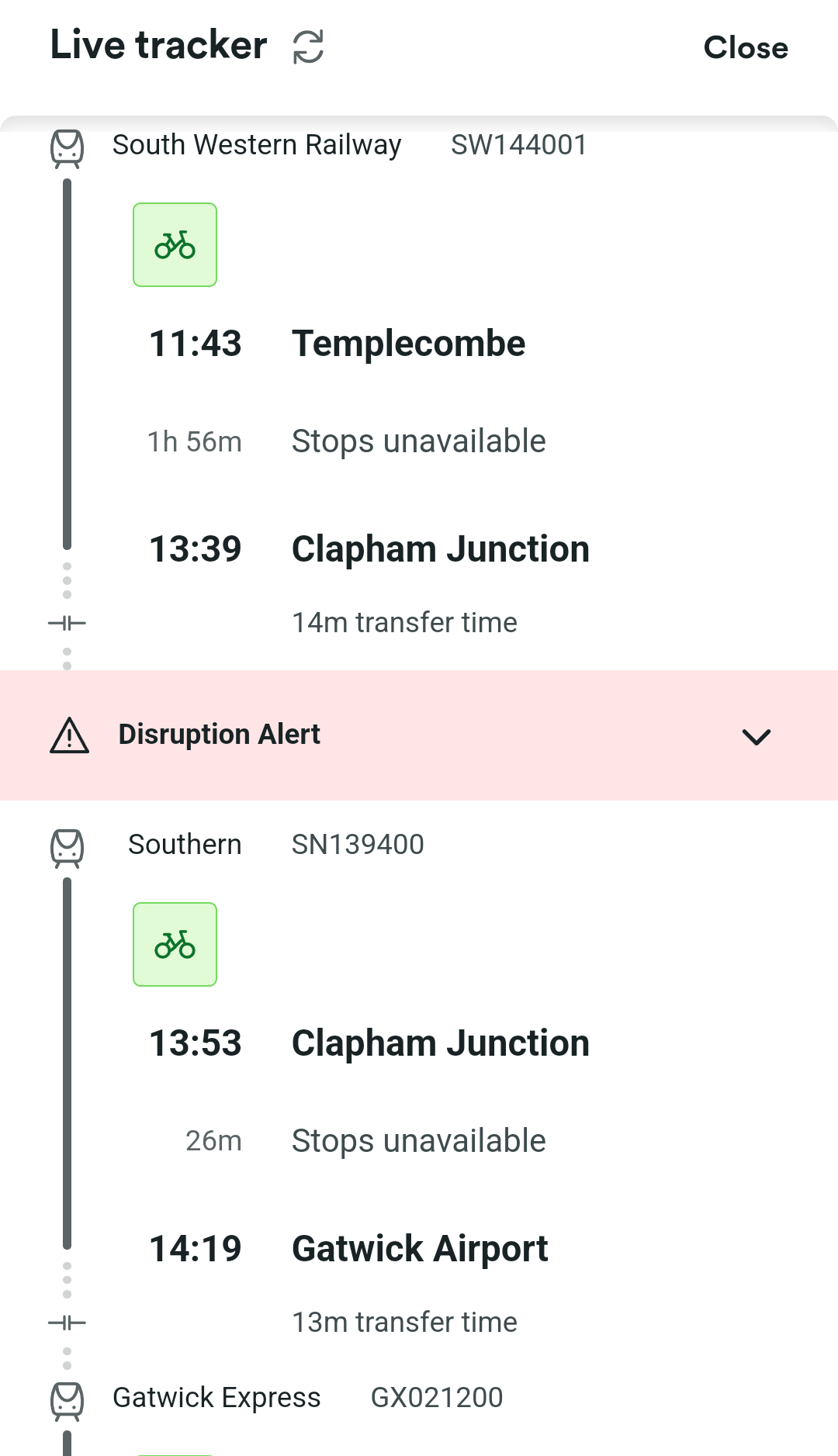
Task: Tap the refresh icon beside Live tracker
Action: 308,47
